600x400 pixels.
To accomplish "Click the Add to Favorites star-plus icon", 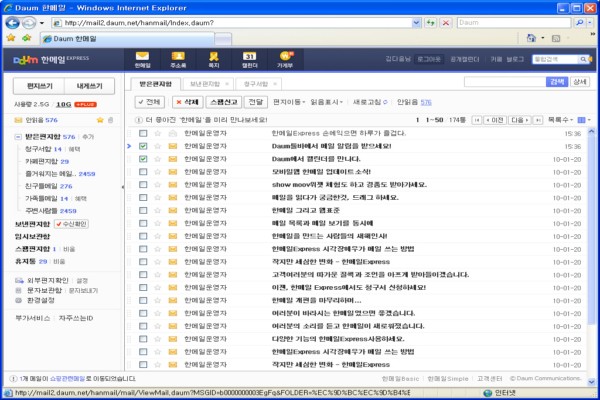I will pos(26,38).
